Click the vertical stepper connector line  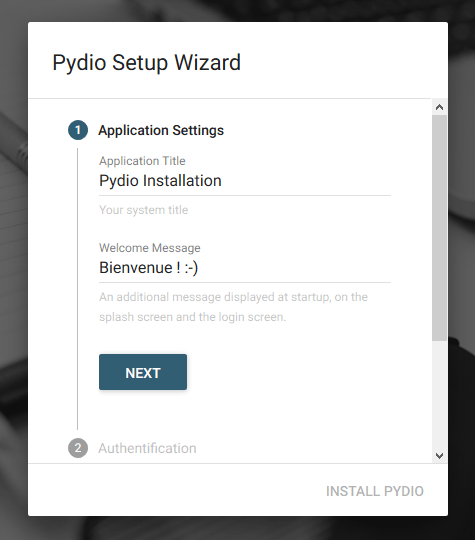pos(78,289)
